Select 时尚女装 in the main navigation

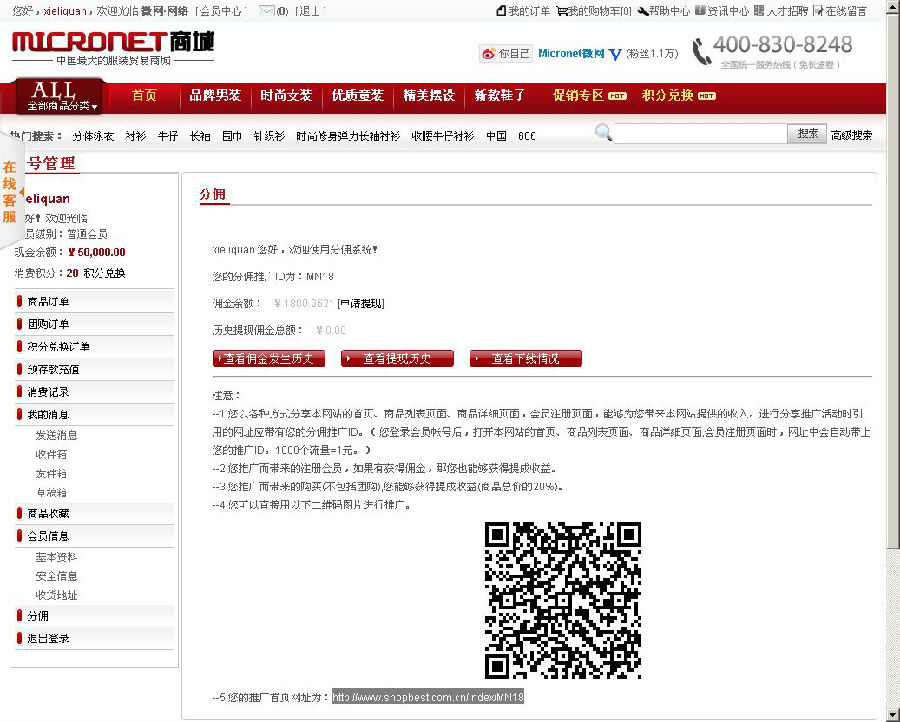pyautogui.click(x=286, y=95)
